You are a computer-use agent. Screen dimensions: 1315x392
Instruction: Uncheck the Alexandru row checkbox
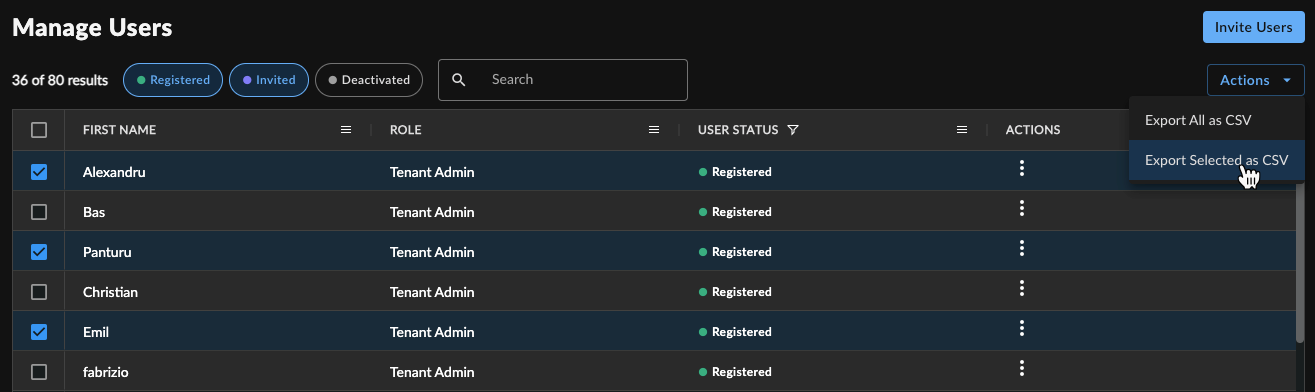click(x=39, y=172)
